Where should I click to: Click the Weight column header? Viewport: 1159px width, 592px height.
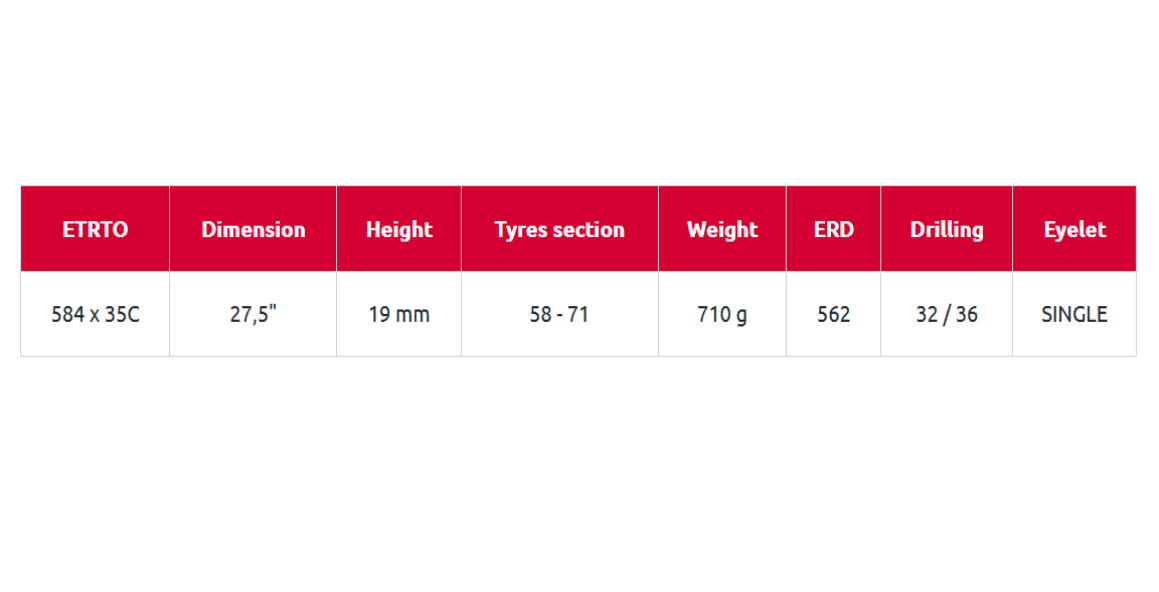click(722, 229)
